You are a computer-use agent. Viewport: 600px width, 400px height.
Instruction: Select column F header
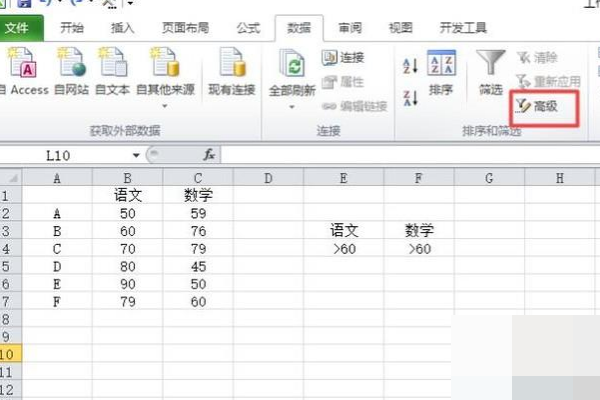tap(419, 178)
